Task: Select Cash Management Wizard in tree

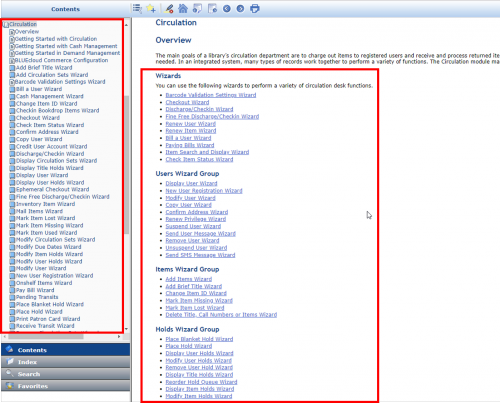Action: pyautogui.click(x=50, y=96)
